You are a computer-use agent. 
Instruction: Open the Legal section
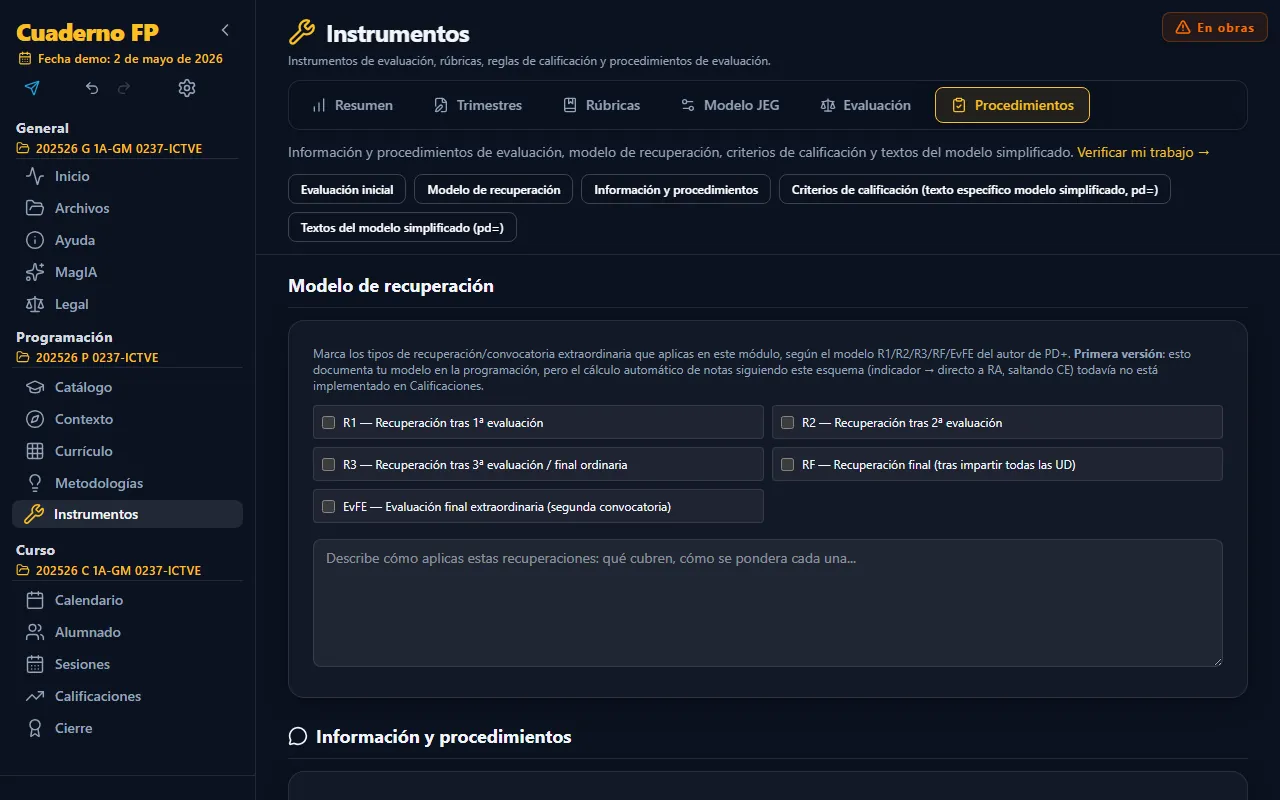128,304
